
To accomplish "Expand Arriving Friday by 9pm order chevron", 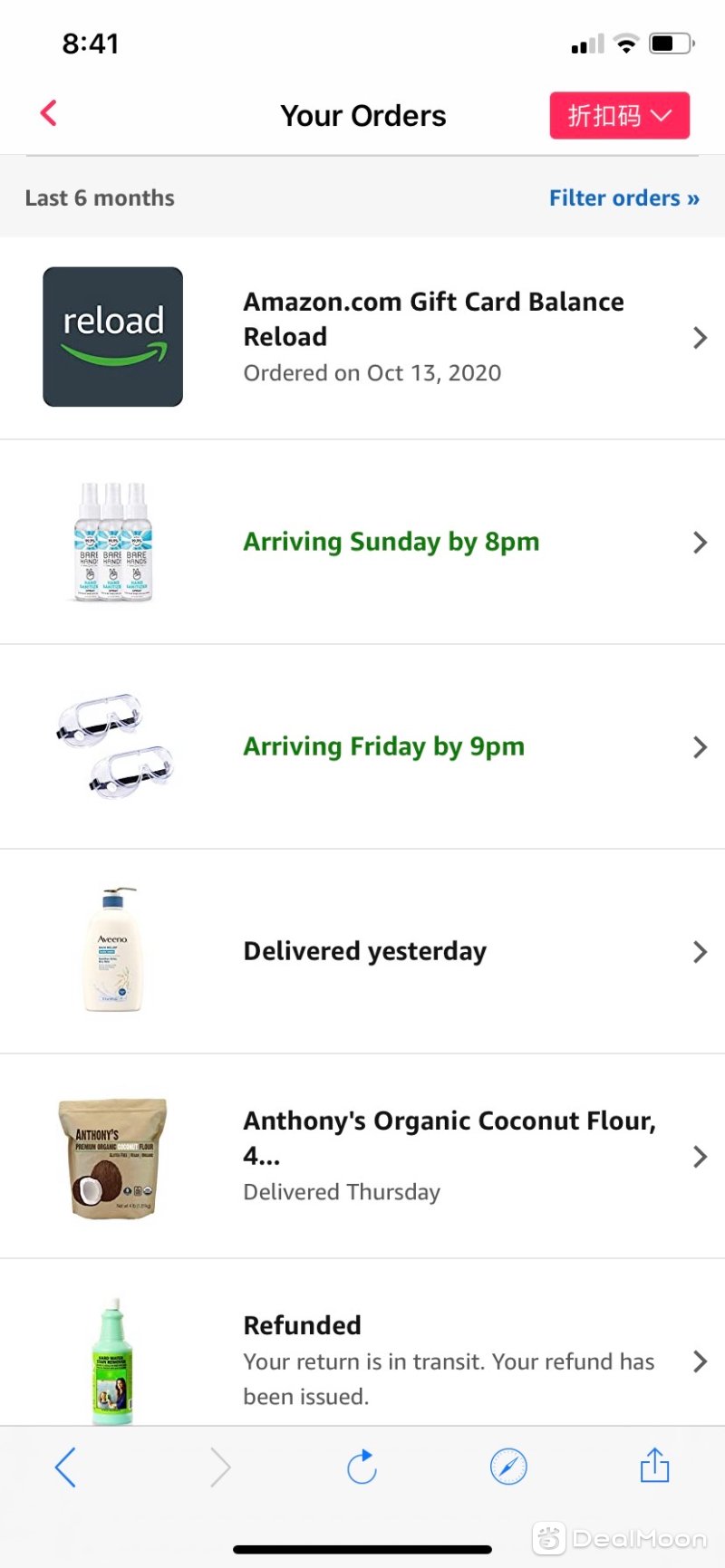I will pos(700,747).
